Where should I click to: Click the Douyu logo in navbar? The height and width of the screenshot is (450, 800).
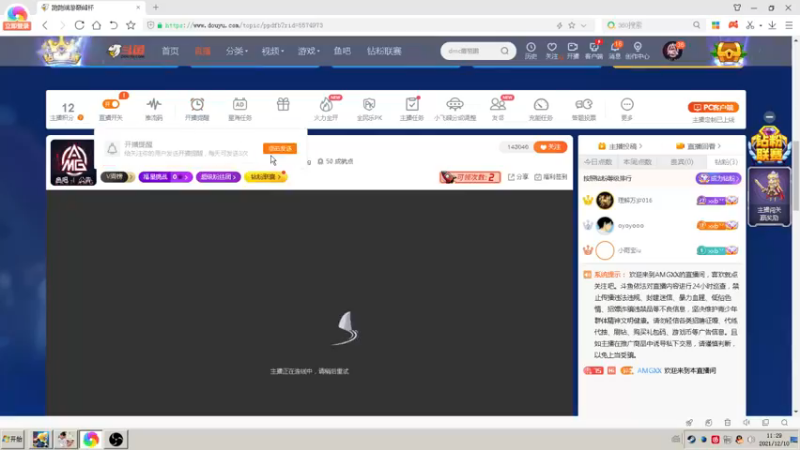point(127,51)
